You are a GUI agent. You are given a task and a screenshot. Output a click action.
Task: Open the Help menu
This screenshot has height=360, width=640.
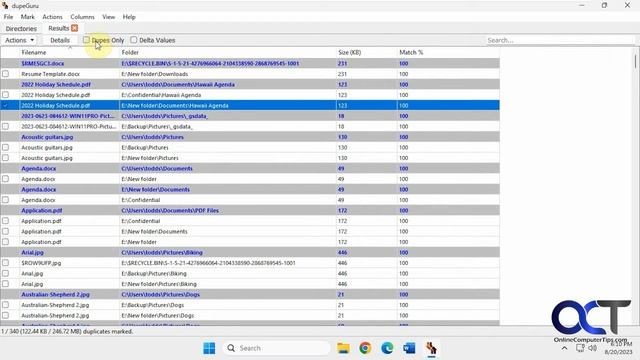tap(129, 17)
